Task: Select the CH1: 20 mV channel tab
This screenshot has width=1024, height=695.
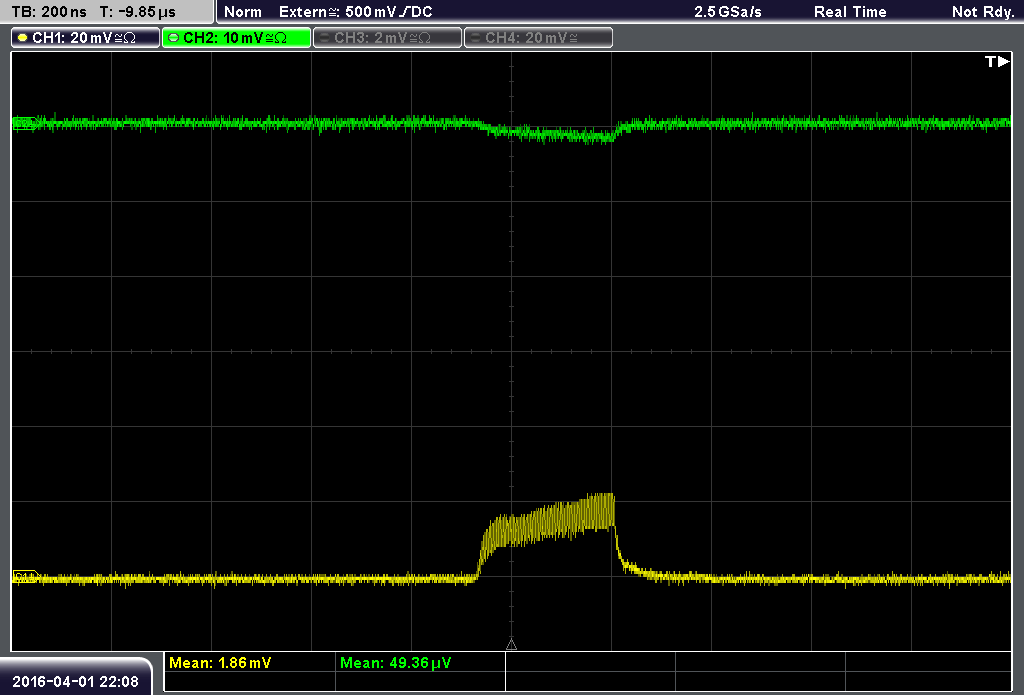Action: [85, 38]
